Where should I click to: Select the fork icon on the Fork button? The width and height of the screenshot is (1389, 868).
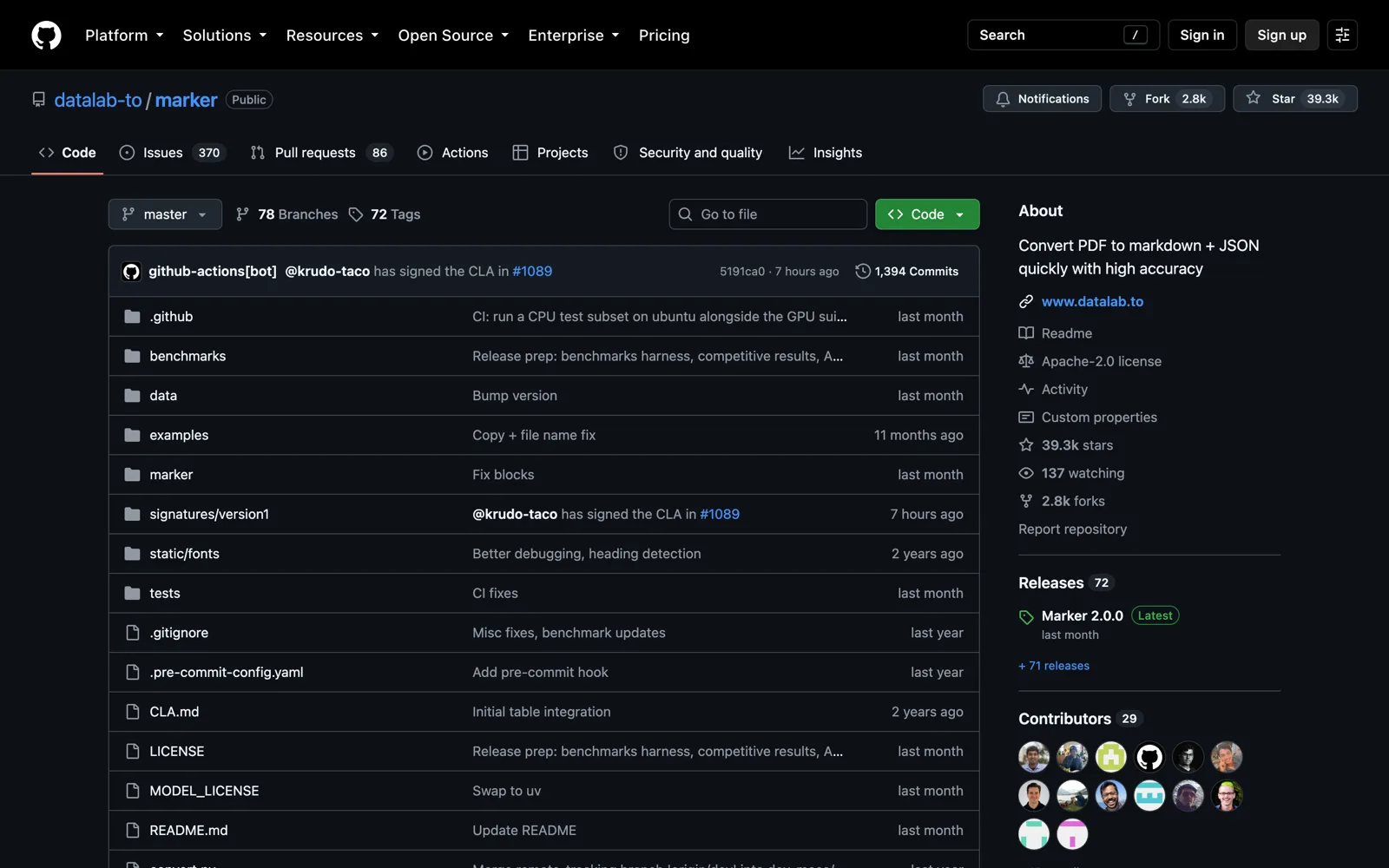[x=1129, y=99]
